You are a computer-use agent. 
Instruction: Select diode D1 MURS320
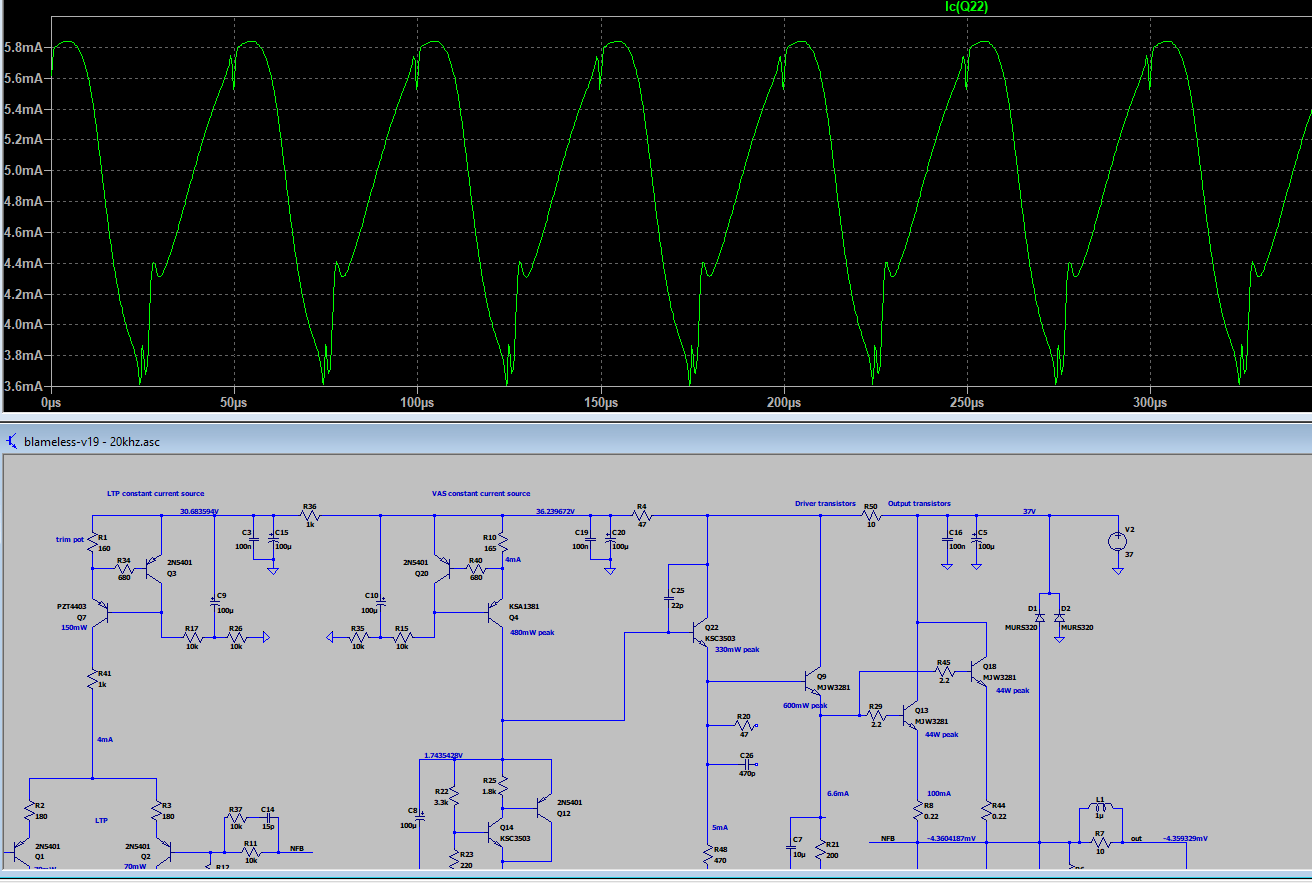coord(1040,619)
